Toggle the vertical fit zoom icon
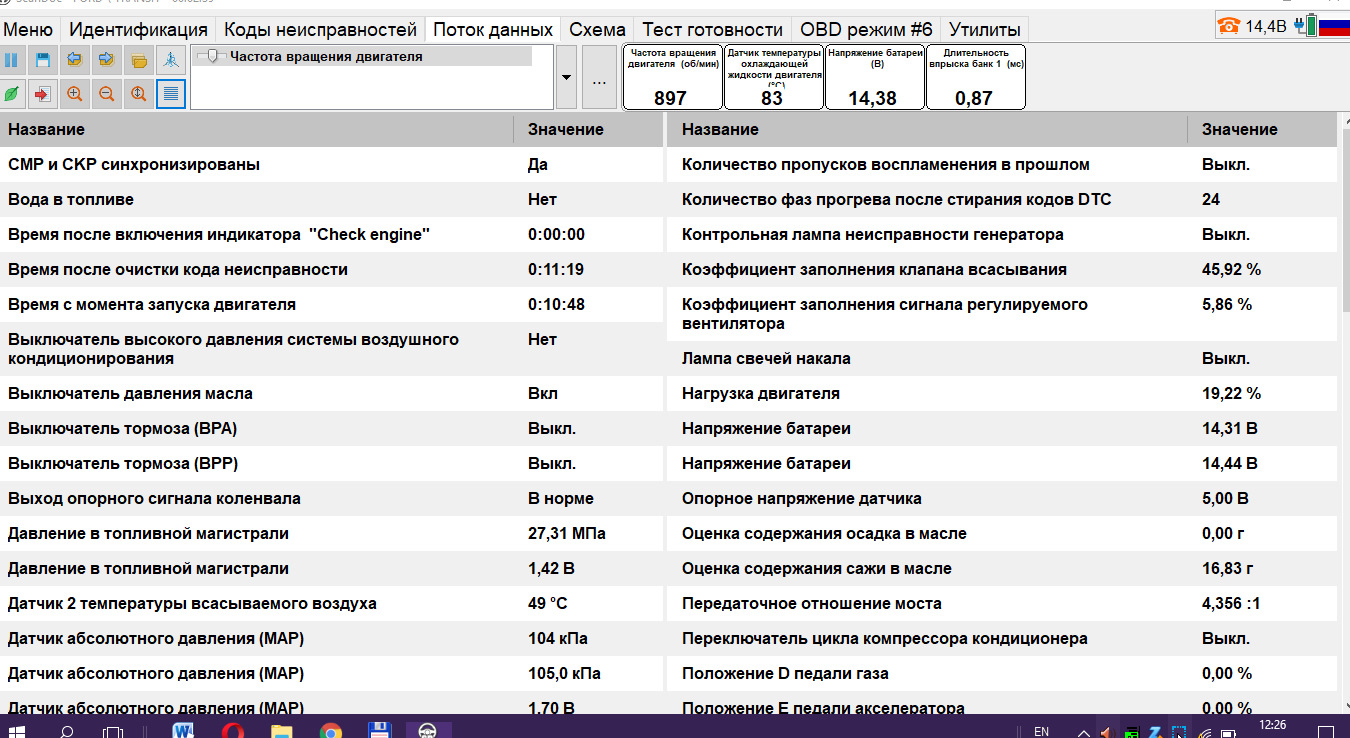The width and height of the screenshot is (1350, 738). point(139,93)
